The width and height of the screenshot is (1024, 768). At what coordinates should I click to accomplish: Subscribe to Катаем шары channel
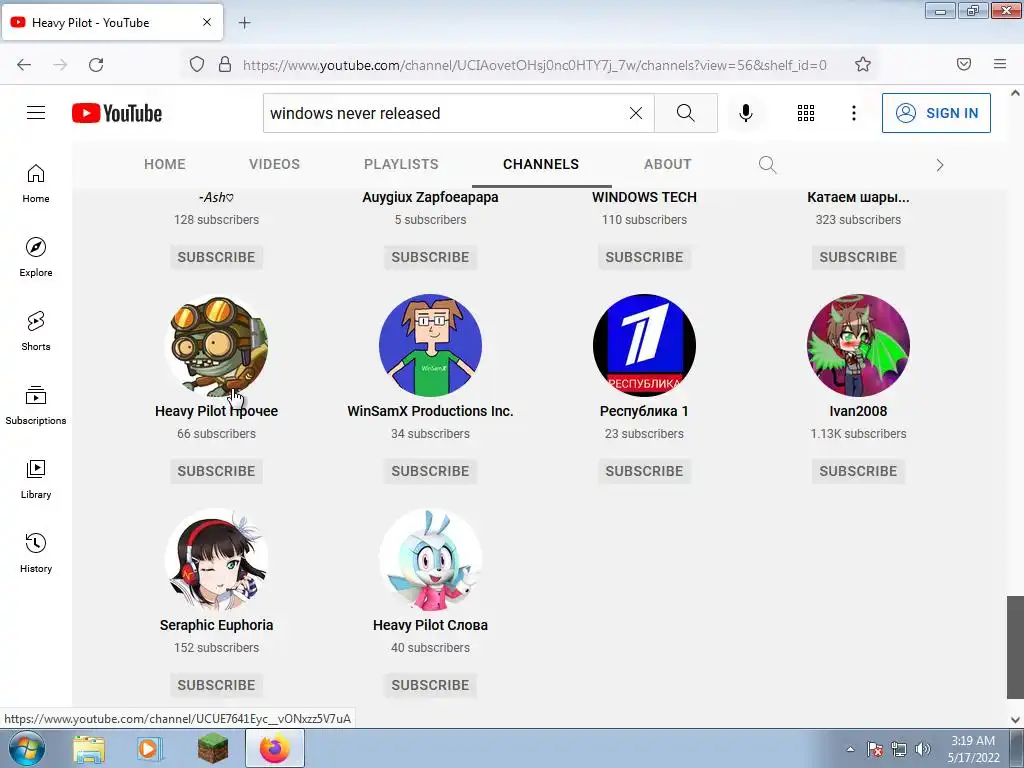(x=858, y=257)
